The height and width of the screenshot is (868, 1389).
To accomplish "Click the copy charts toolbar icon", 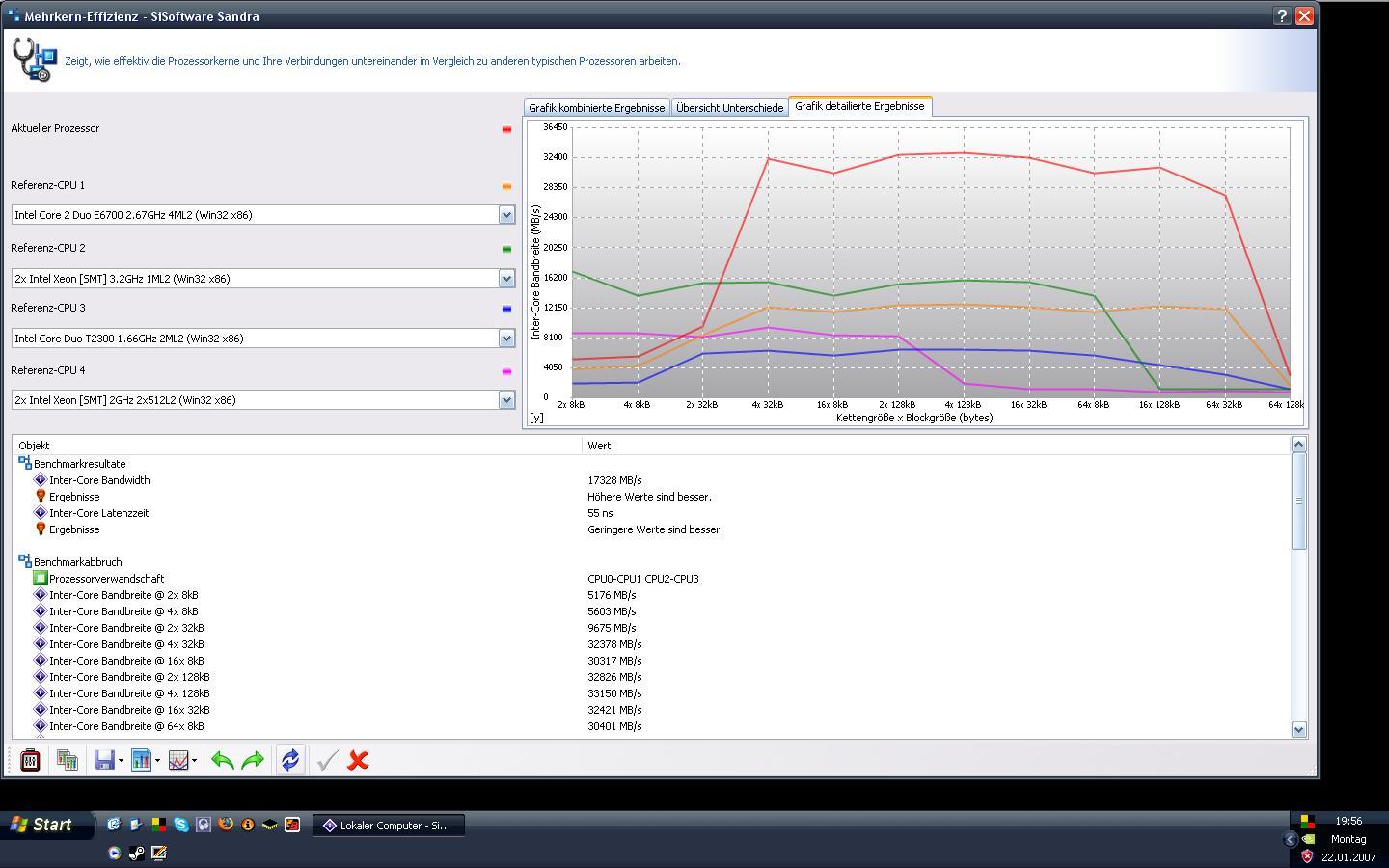I will tap(68, 761).
